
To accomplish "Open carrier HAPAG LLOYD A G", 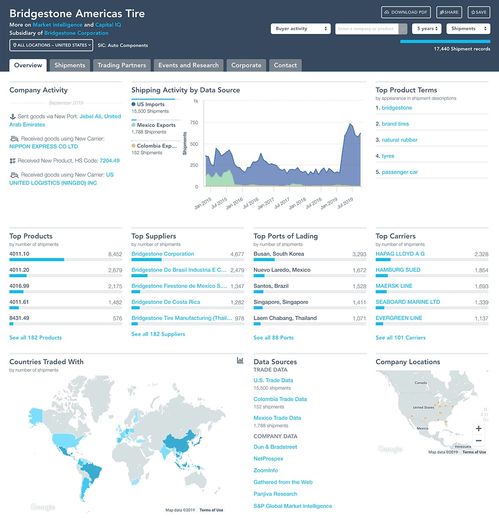I will tap(400, 254).
